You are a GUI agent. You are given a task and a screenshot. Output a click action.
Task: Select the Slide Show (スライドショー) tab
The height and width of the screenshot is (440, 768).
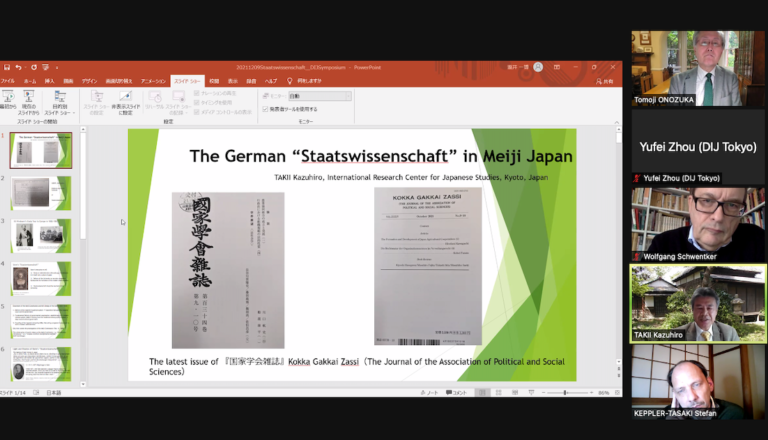(x=187, y=81)
